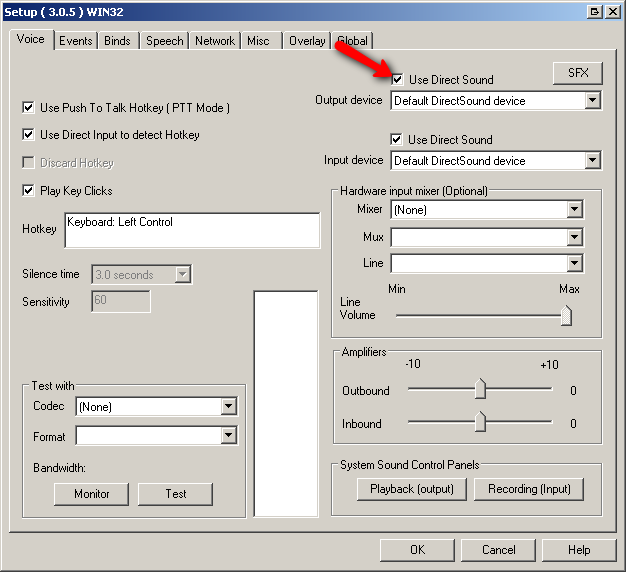The image size is (626, 572).
Task: Expand the Codec dropdown
Action: tap(228, 407)
